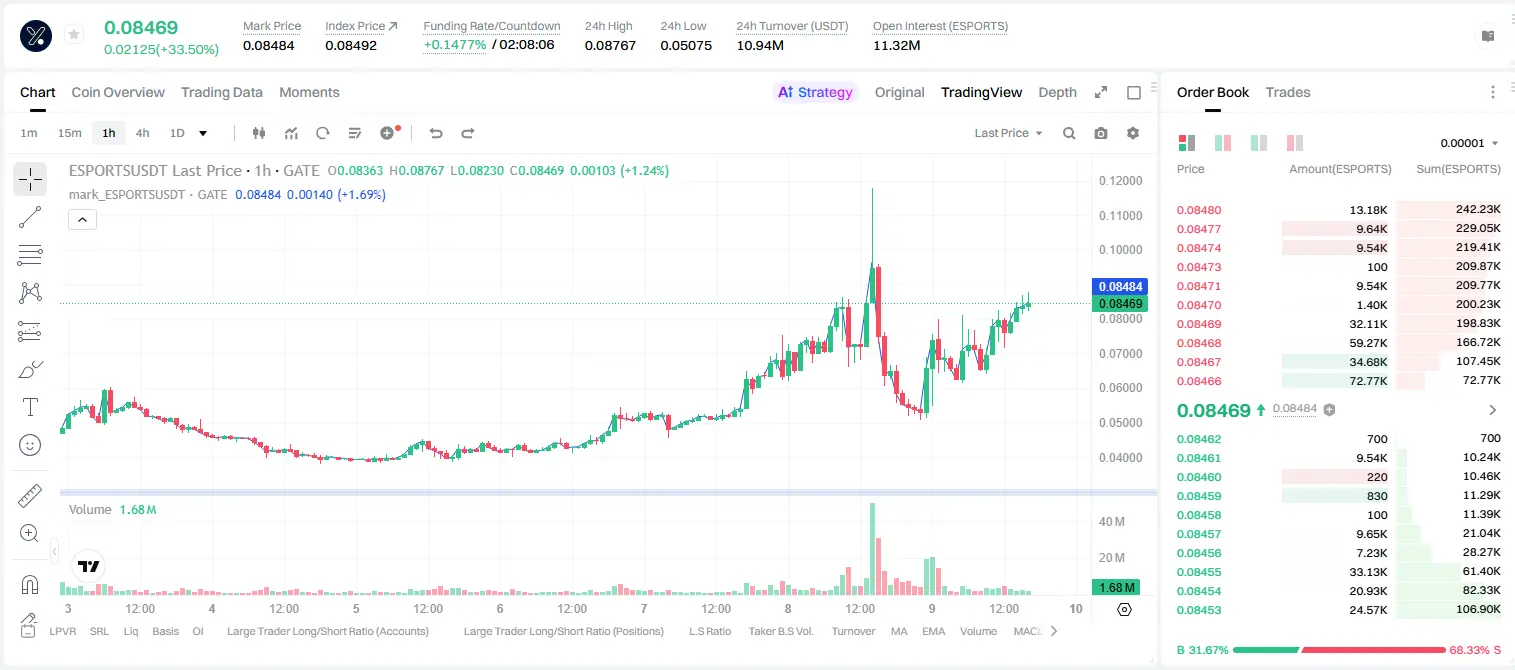Open the Last Price type dropdown
The image size is (1515, 670).
(1008, 133)
